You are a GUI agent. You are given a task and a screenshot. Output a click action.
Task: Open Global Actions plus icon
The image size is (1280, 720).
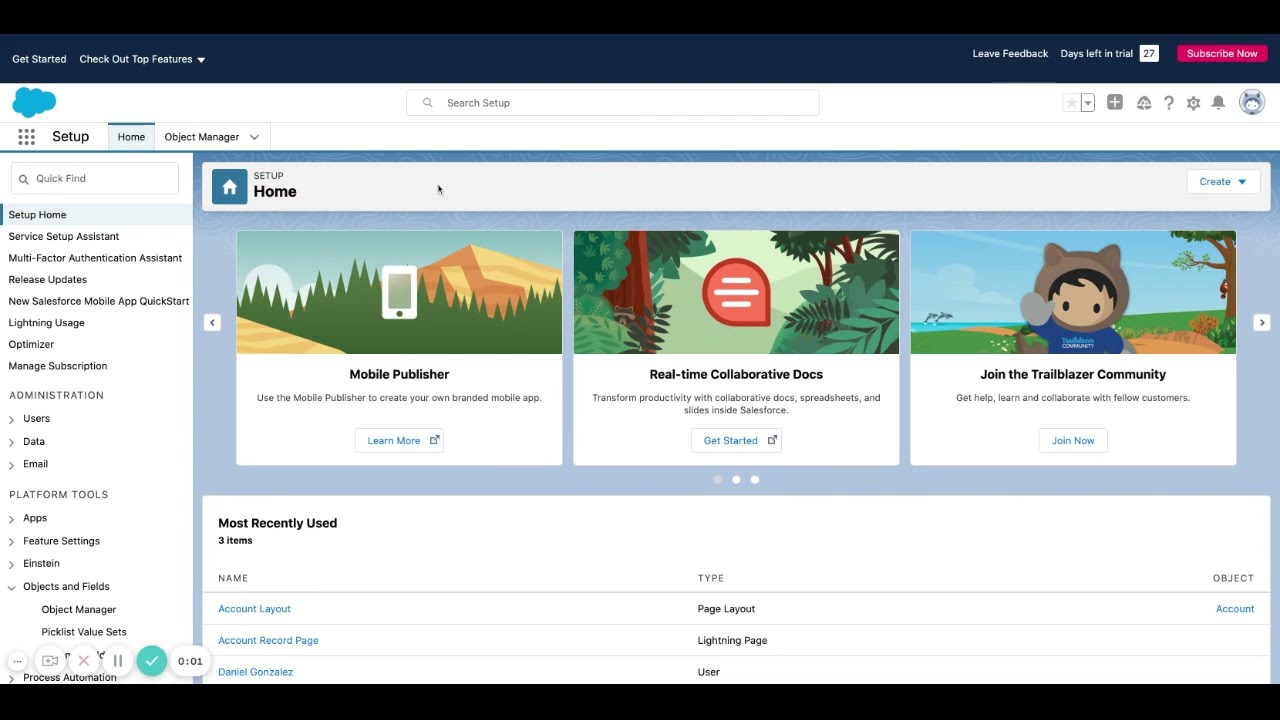(1115, 102)
